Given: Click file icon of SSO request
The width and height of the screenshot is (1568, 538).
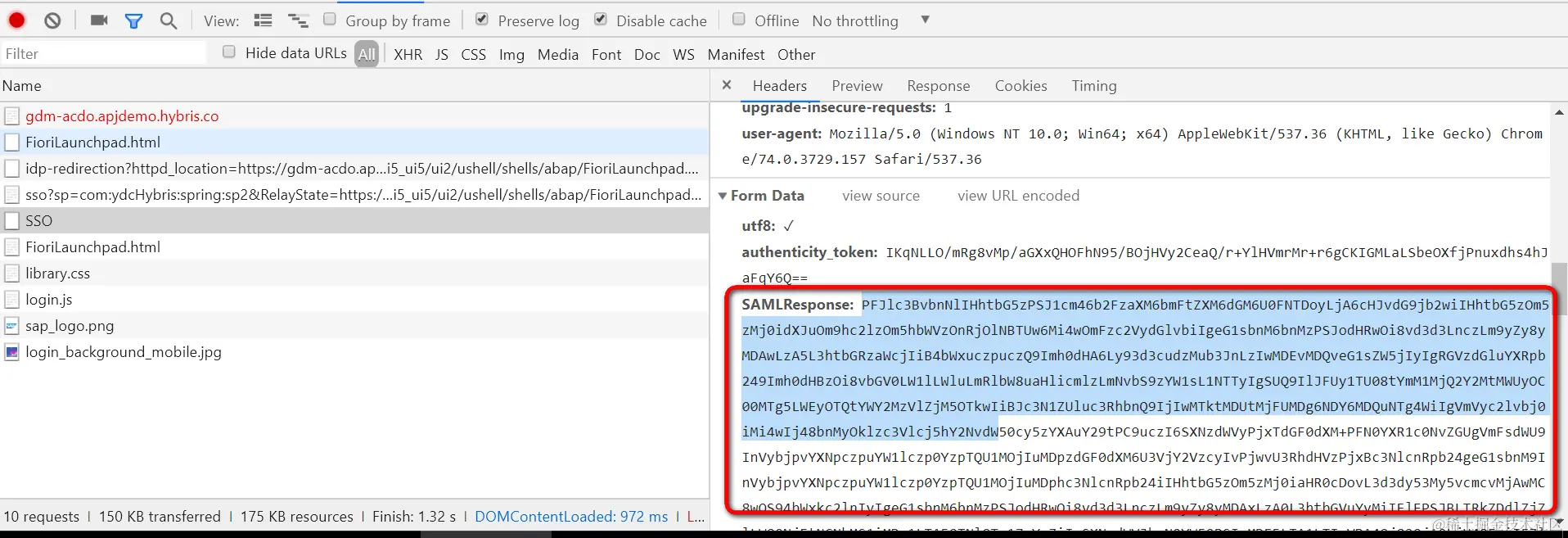Looking at the screenshot, I should [11, 221].
